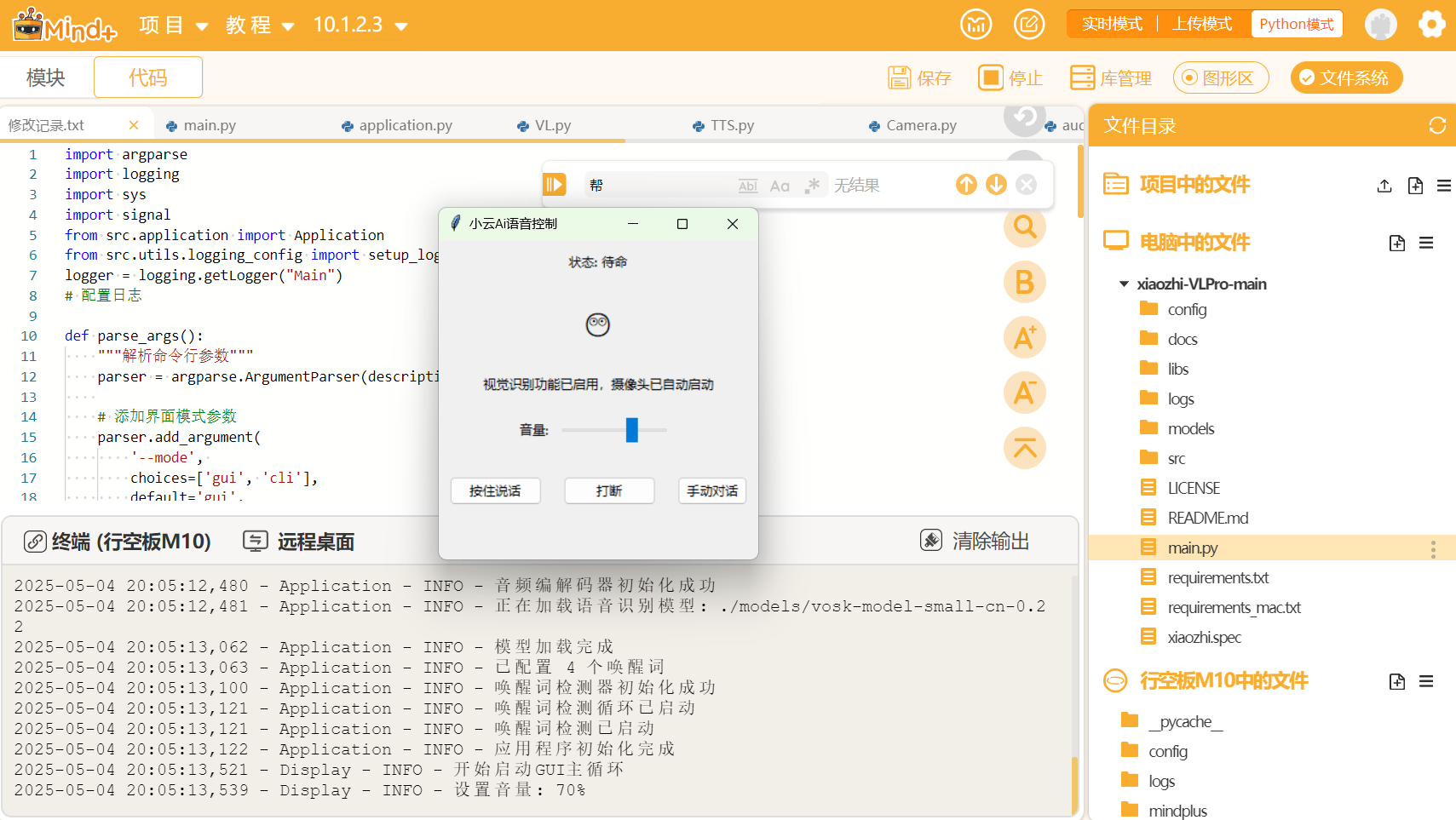Image resolution: width=1456 pixels, height=820 pixels.
Task: Click the scroll-to-top arrow button
Action: tap(1025, 448)
